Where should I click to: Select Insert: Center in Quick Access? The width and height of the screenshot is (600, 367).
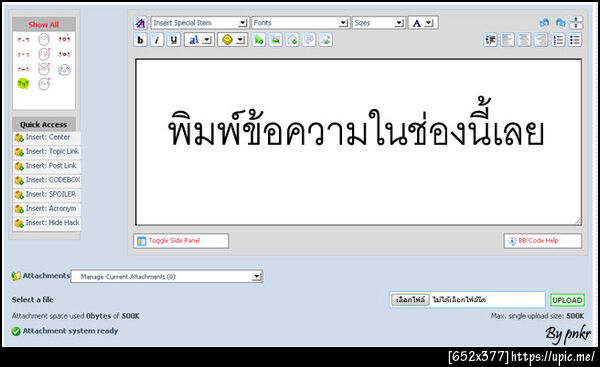[47, 137]
